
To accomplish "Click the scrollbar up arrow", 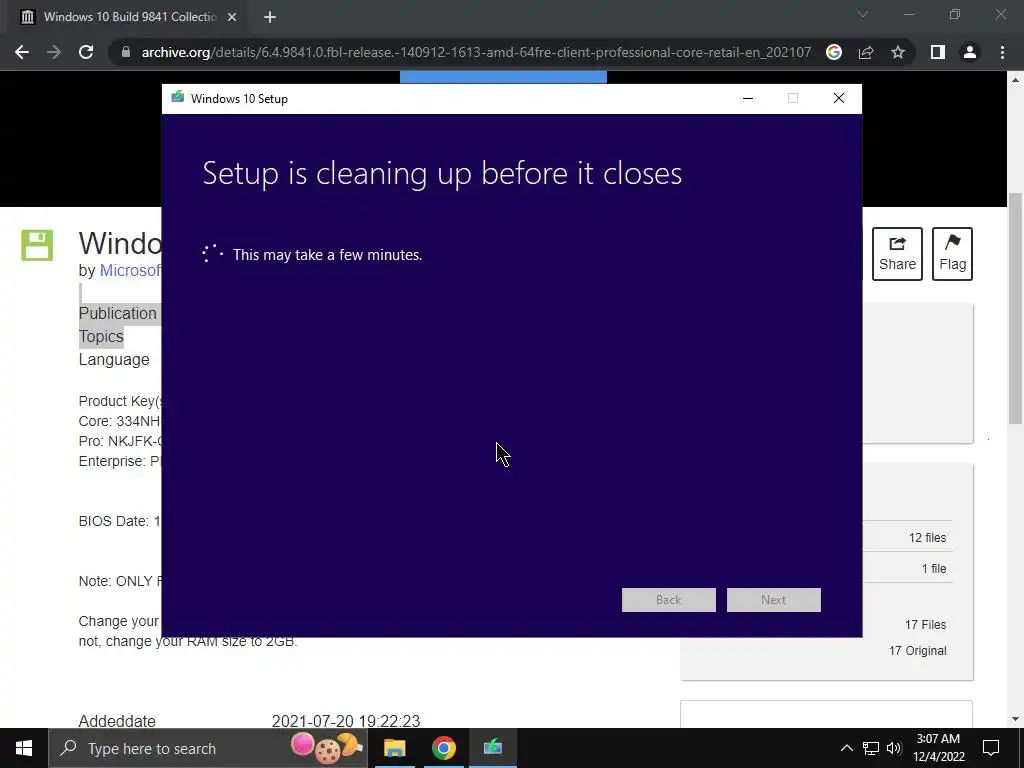I will click(x=1016, y=80).
